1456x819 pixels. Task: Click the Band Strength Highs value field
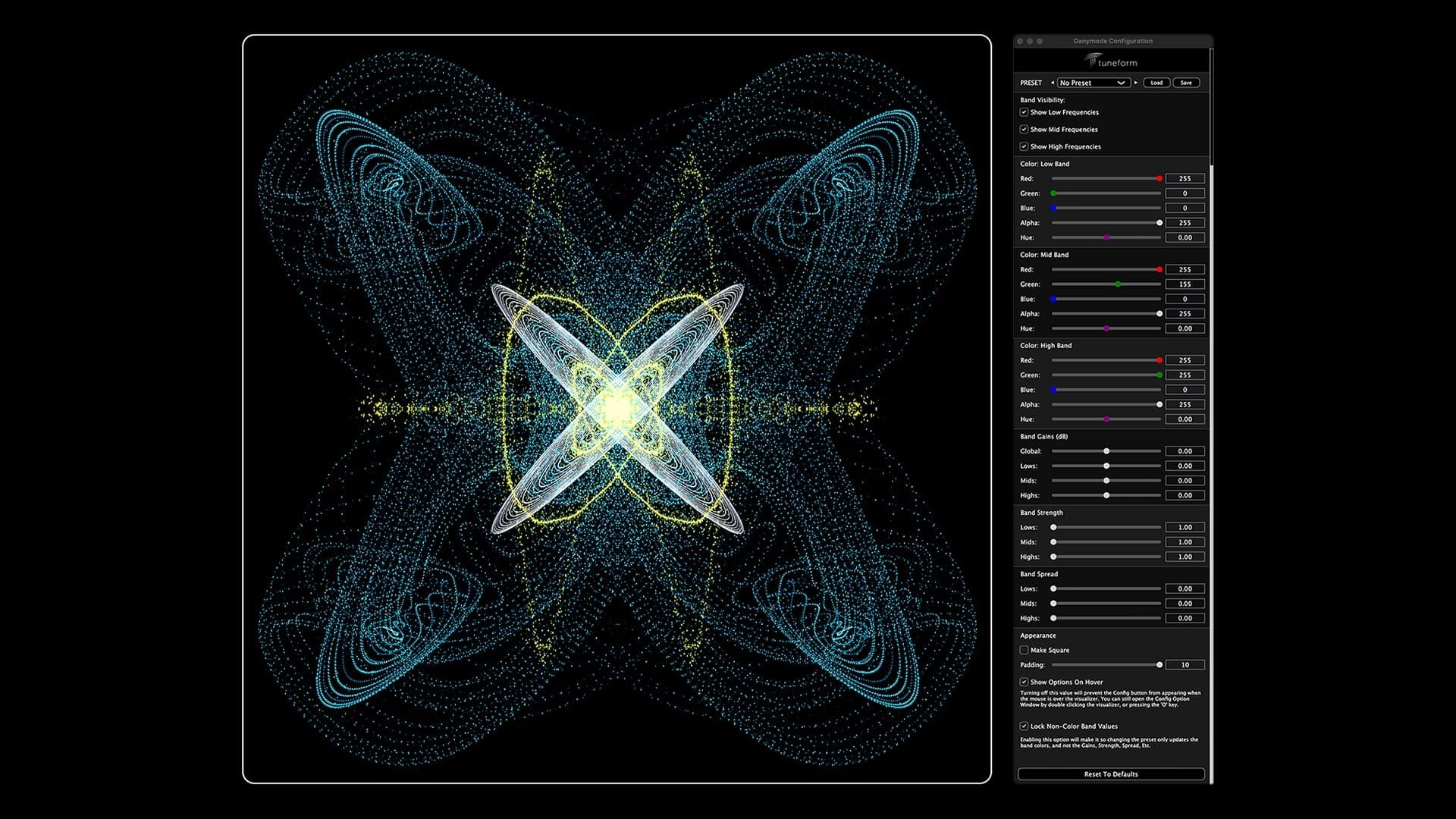pyautogui.click(x=1185, y=557)
